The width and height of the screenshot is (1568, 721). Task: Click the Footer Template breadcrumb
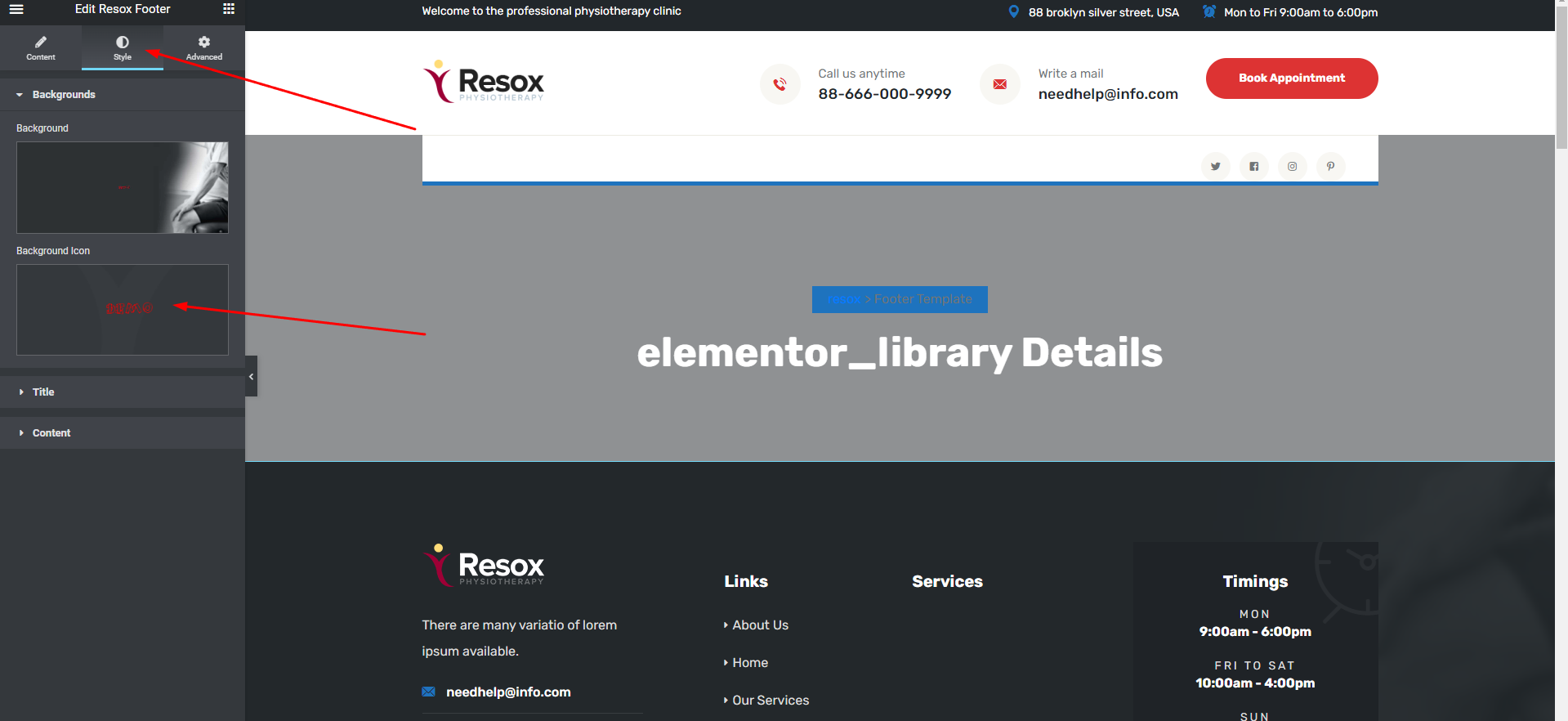(x=923, y=299)
